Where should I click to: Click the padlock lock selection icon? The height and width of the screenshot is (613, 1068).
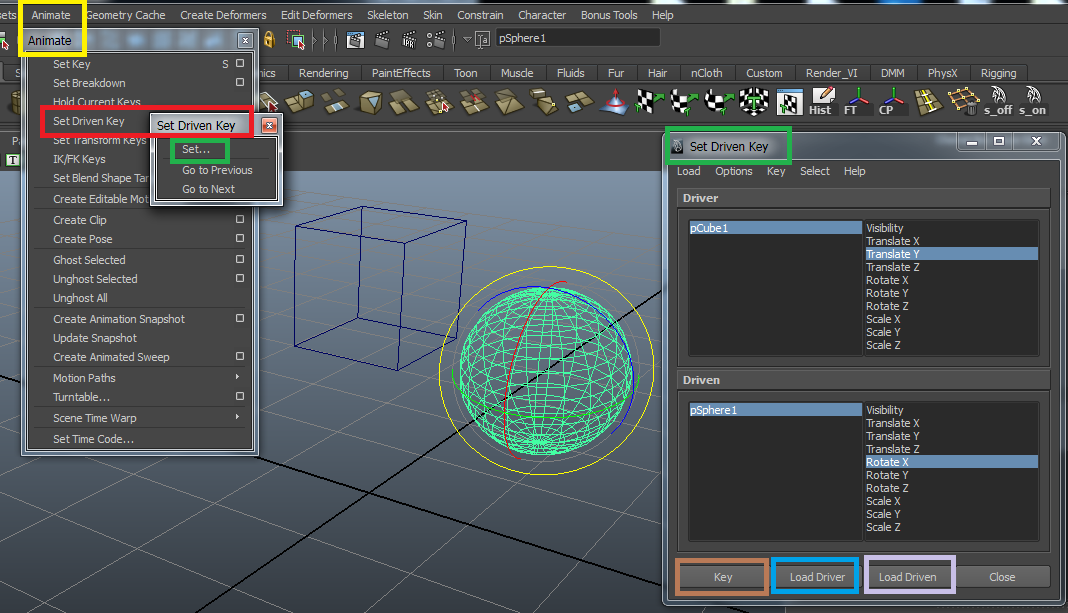268,40
